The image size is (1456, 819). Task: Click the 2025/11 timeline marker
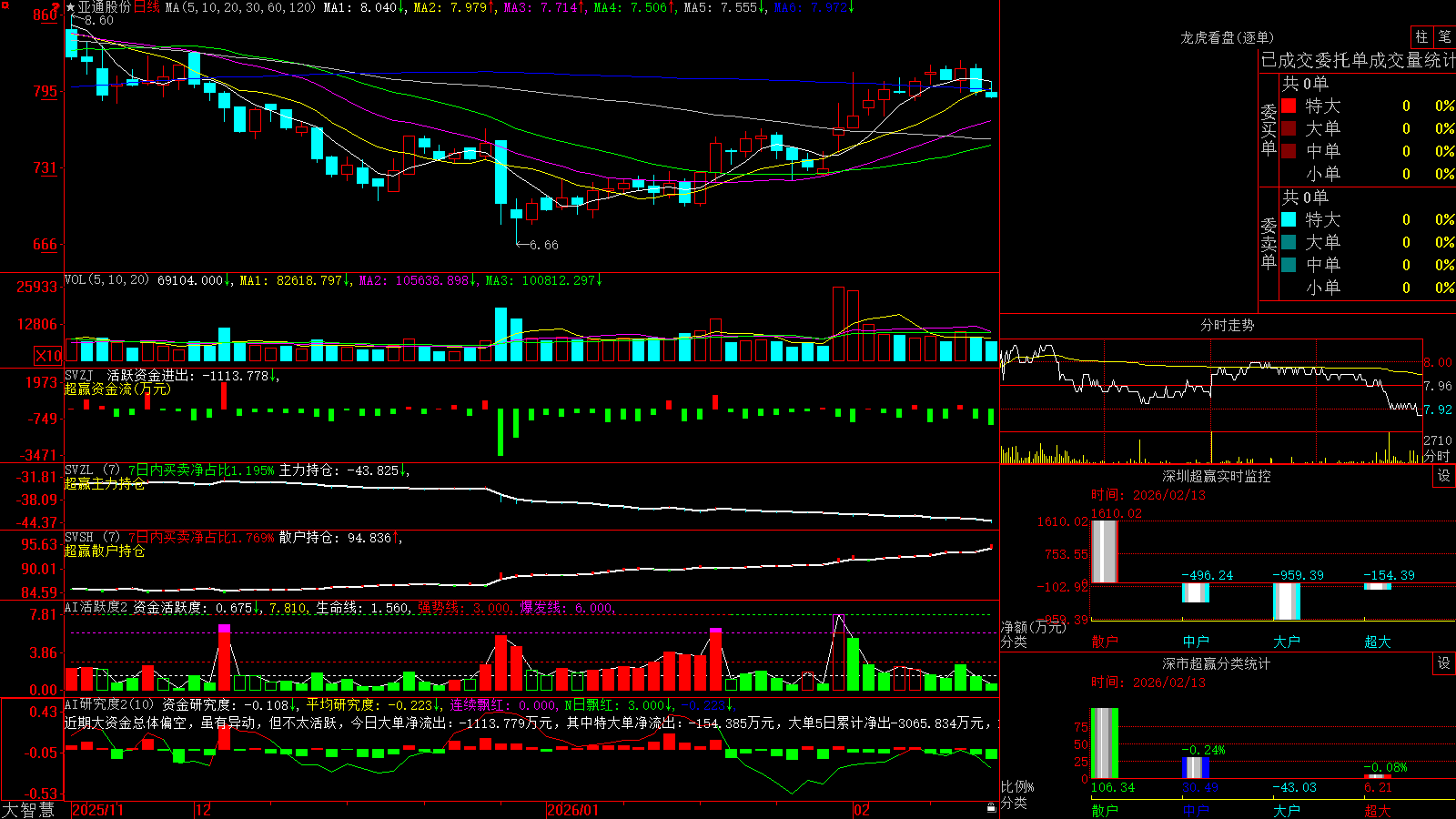[97, 810]
